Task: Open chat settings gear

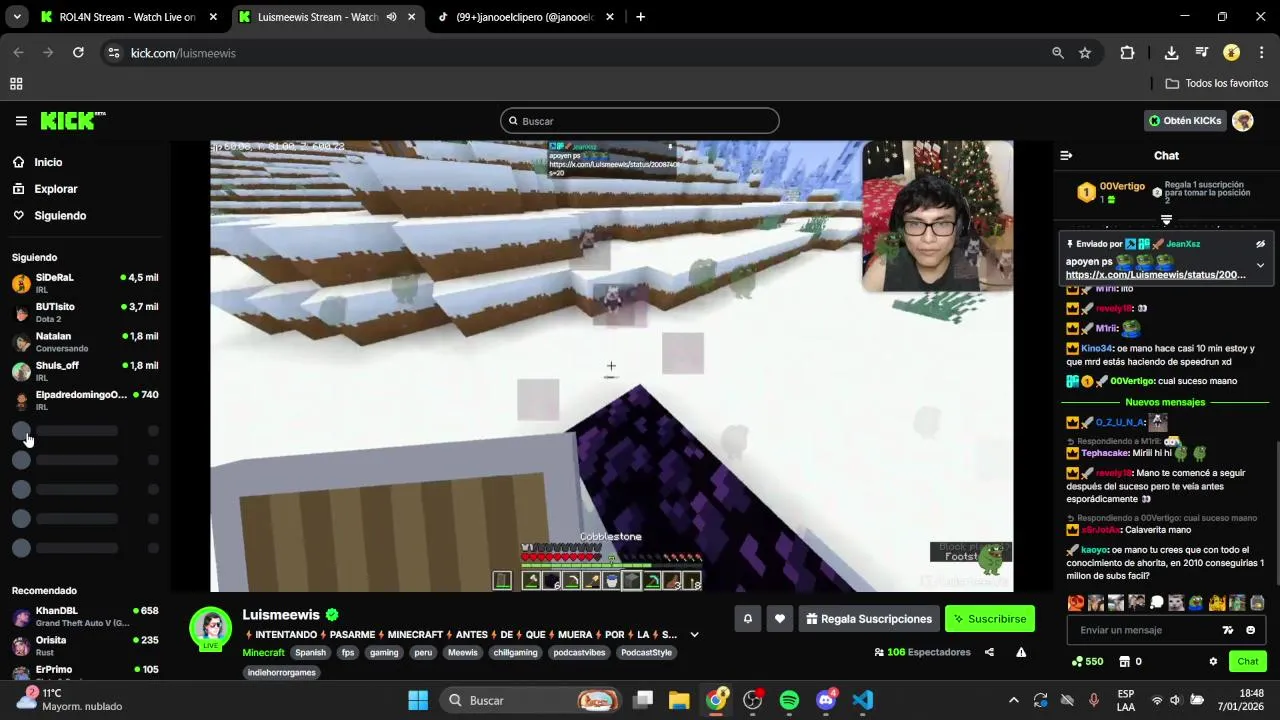Action: (x=1213, y=661)
